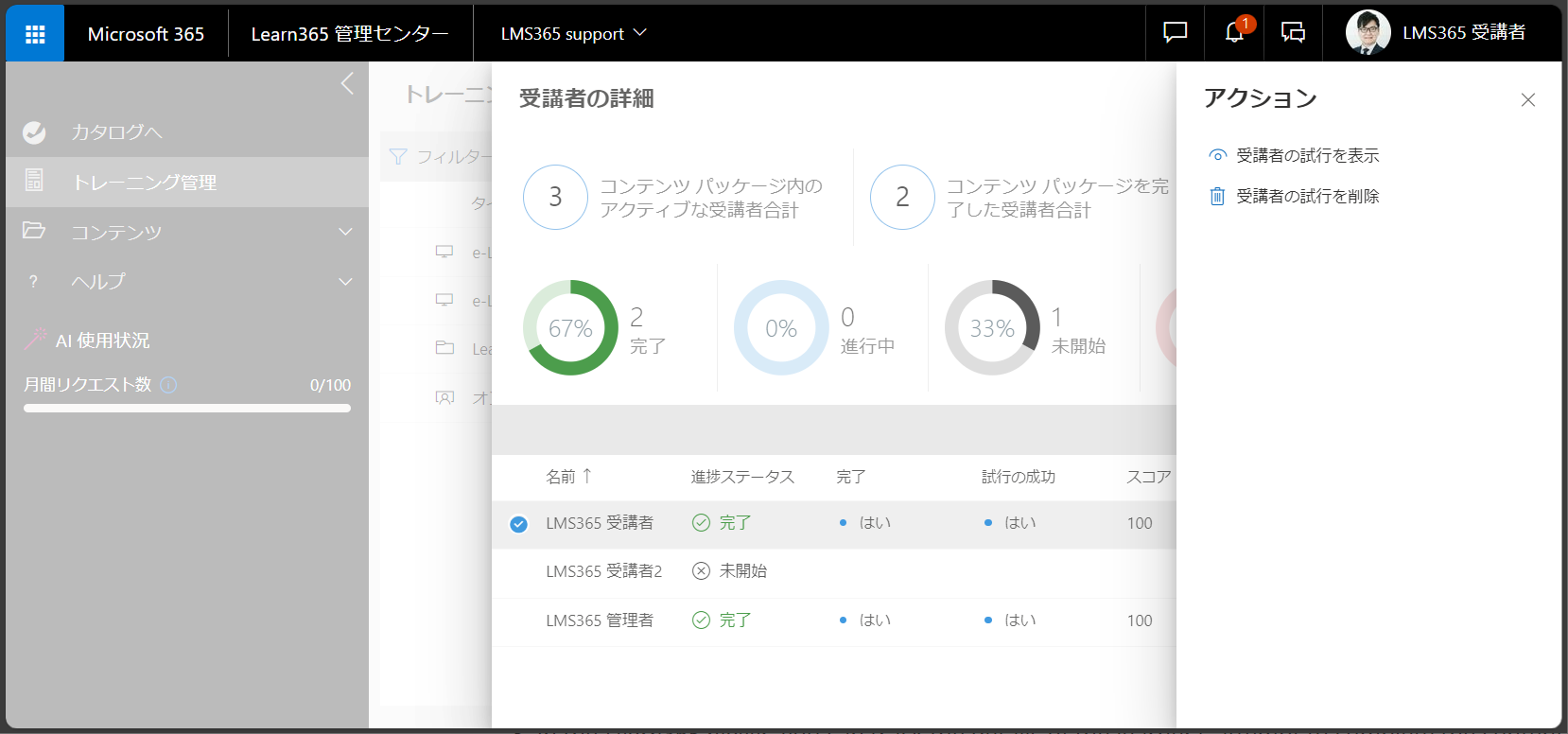Click score 100 in LMS365 受講者 row
The image size is (1568, 734).
click(1140, 523)
